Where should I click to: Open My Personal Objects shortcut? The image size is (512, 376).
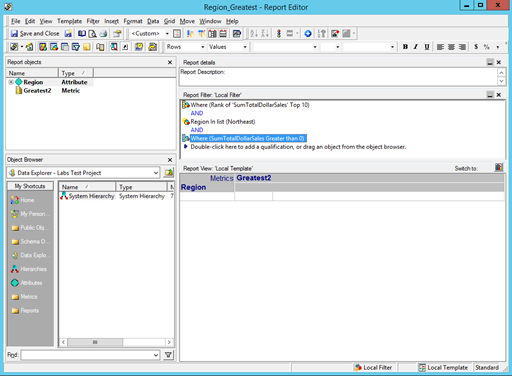[x=30, y=214]
